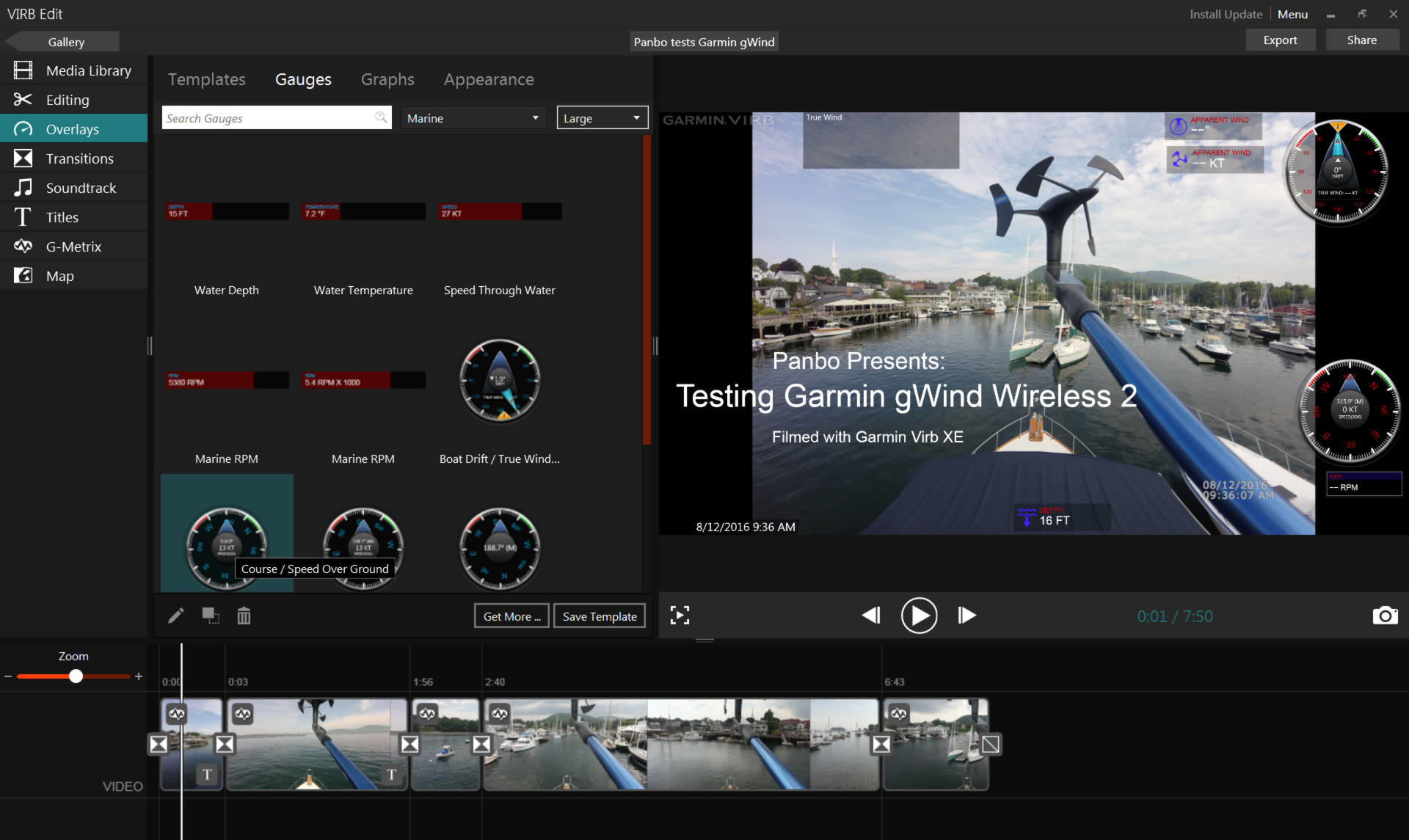Step back one frame
Screen dimensions: 1409x840
871,616
